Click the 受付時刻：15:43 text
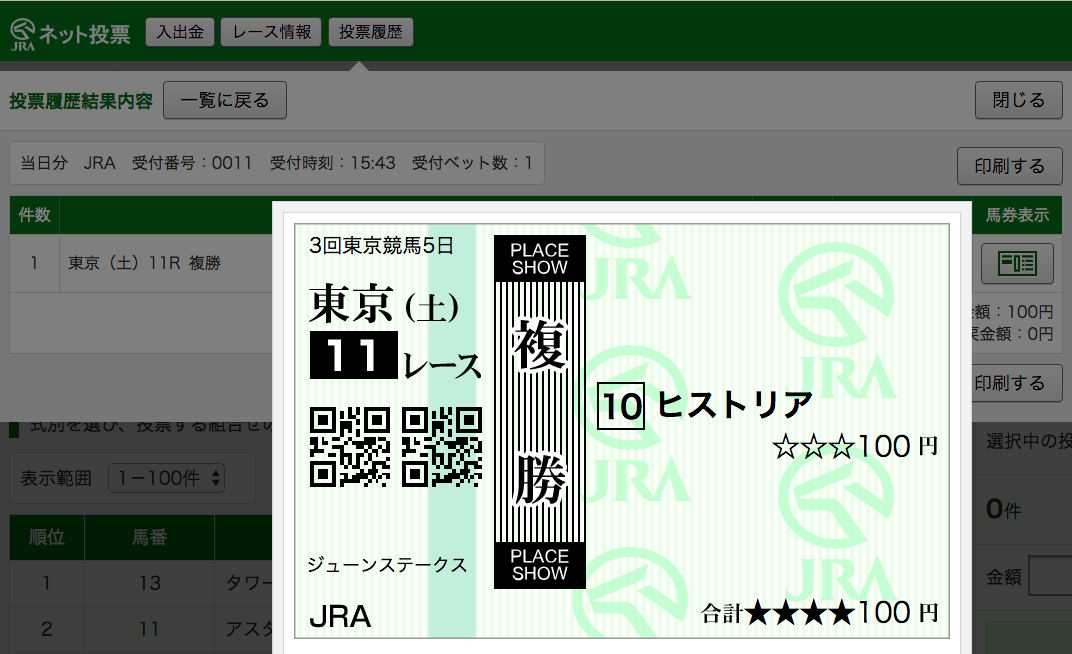This screenshot has height=654, width=1072. click(332, 163)
